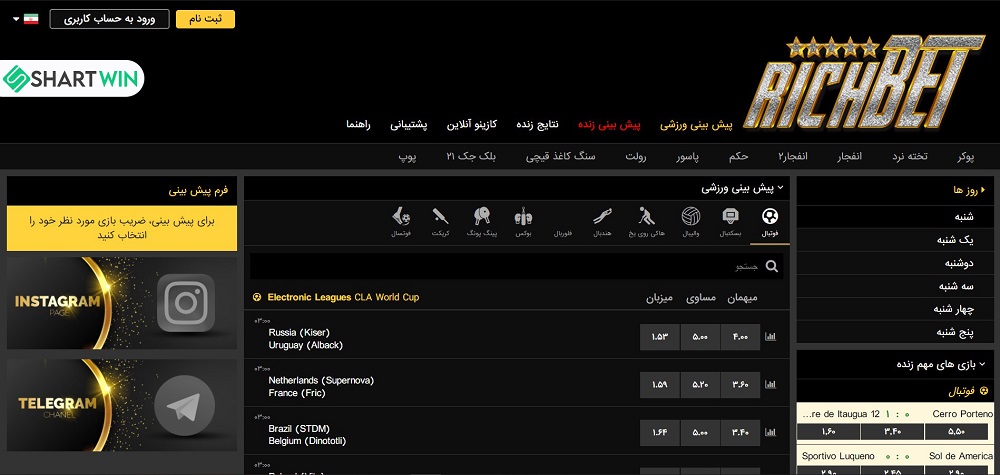Image resolution: width=1000 pixels, height=475 pixels.
Task: Open راهنما help menu item
Action: click(x=358, y=124)
